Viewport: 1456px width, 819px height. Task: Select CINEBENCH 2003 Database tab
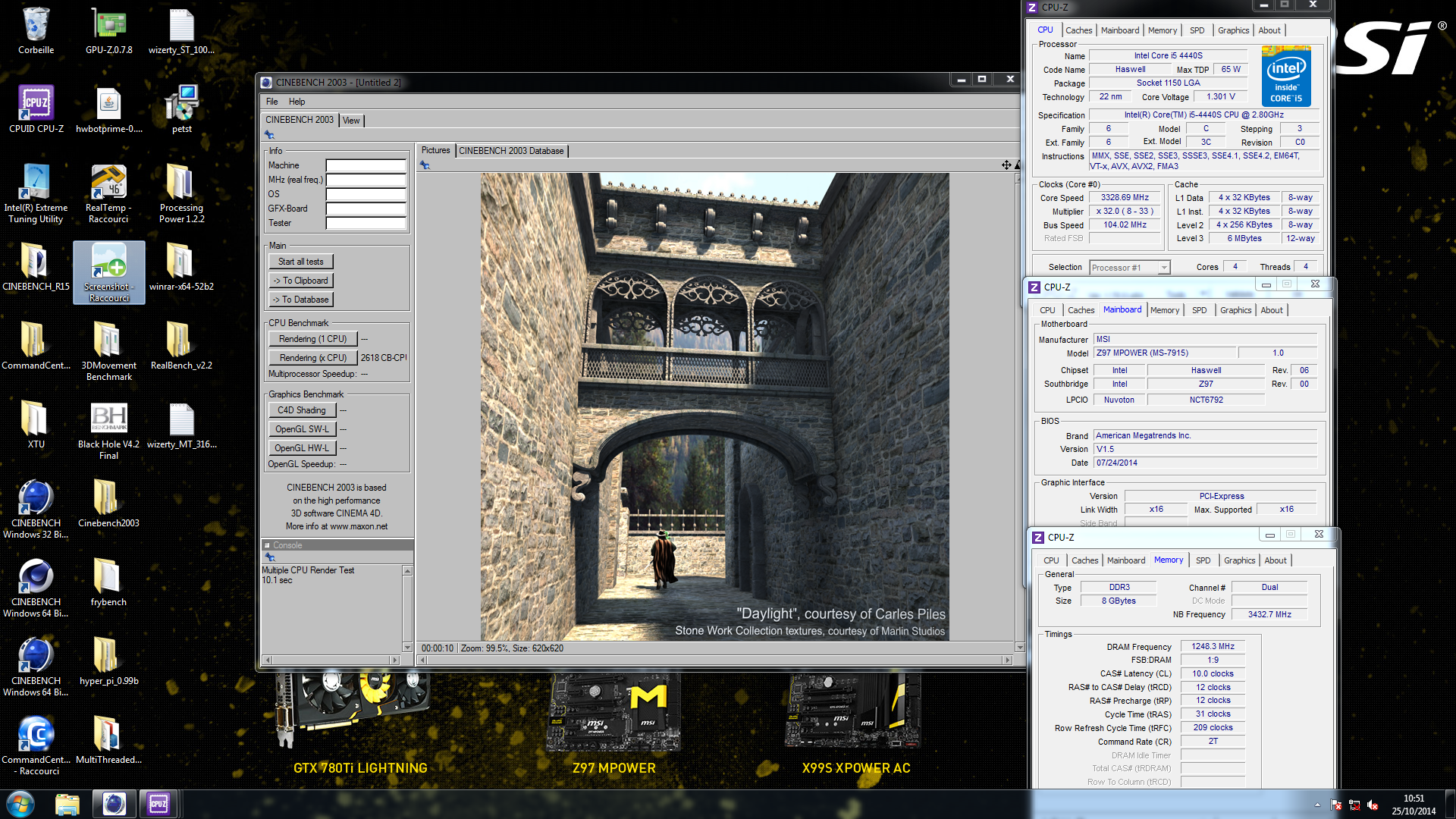[511, 151]
